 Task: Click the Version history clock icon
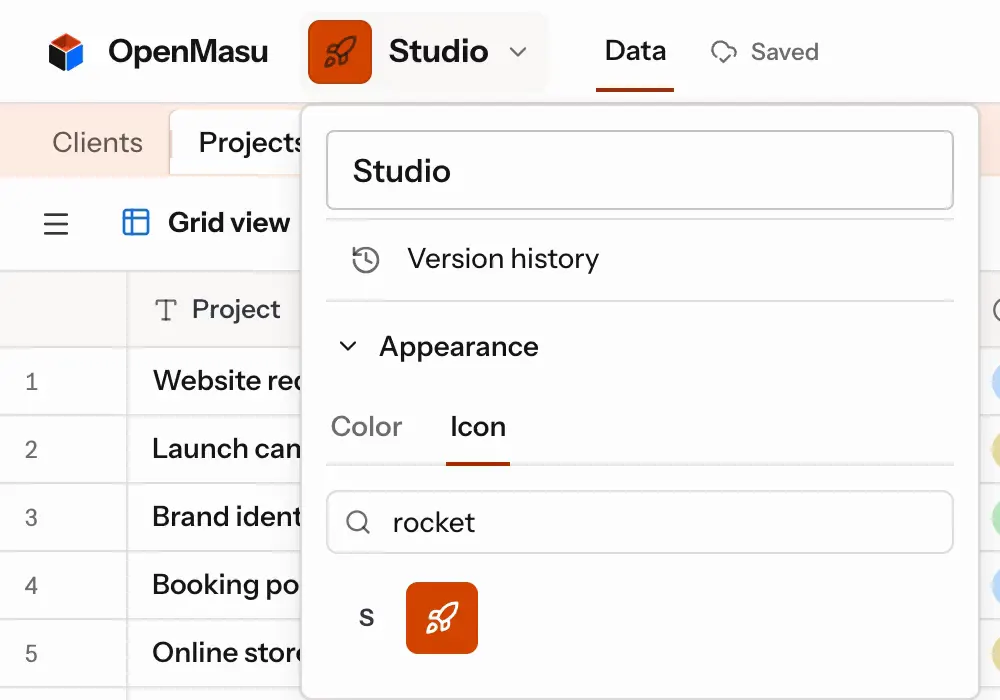[x=366, y=259]
